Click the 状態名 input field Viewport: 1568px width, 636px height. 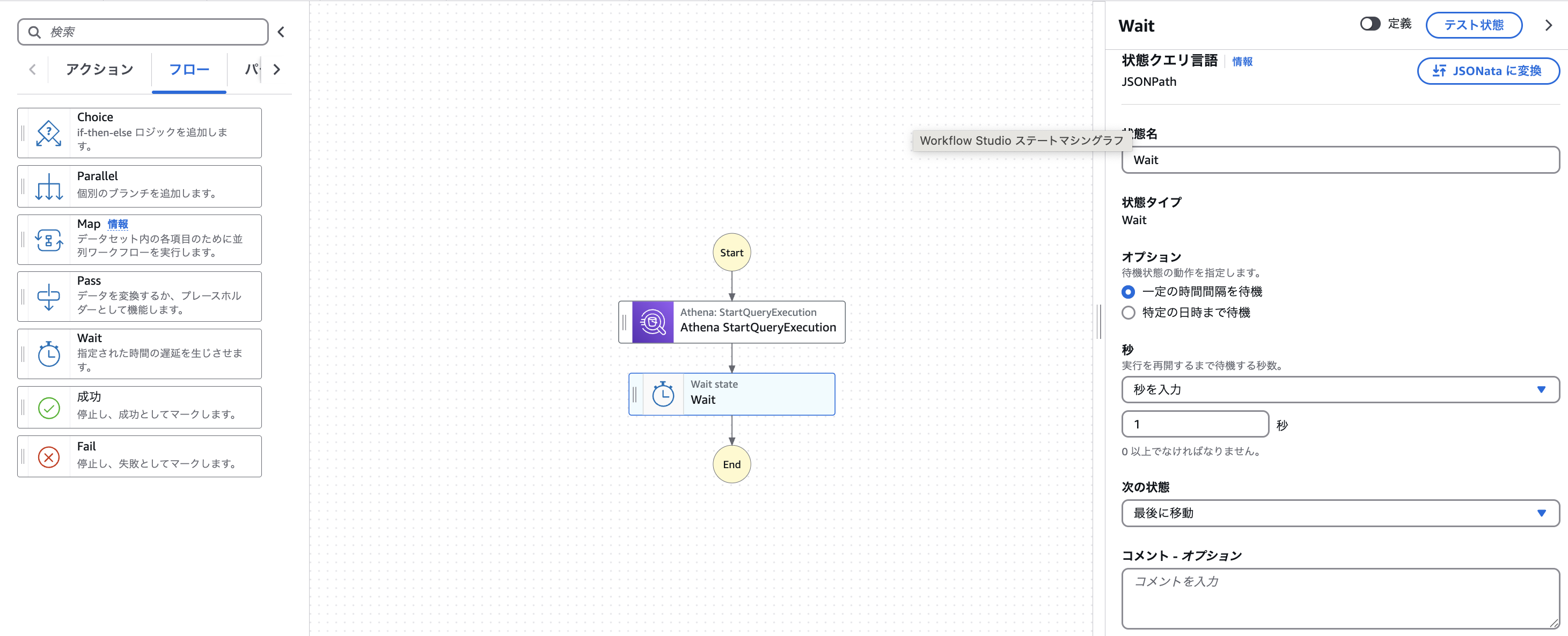[1339, 160]
